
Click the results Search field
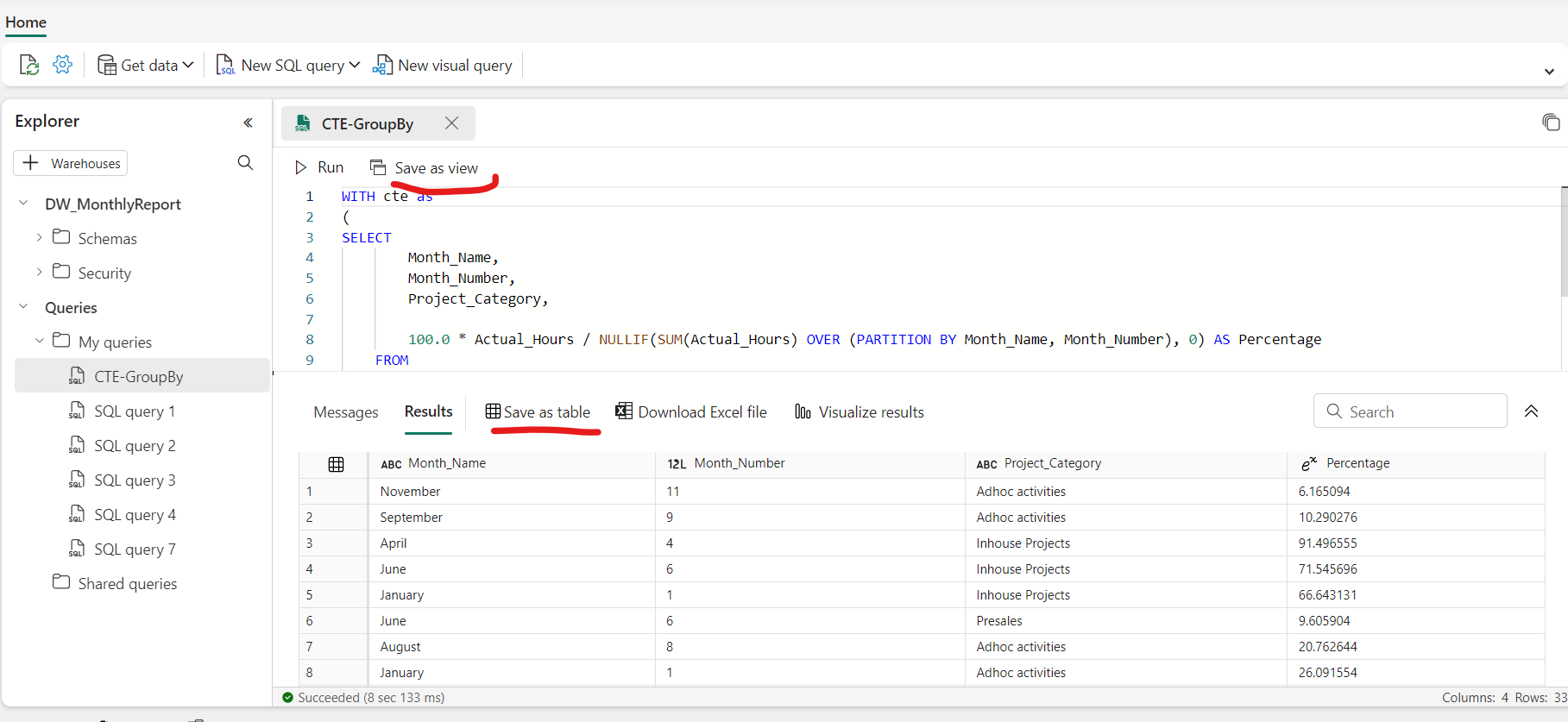pos(1410,411)
